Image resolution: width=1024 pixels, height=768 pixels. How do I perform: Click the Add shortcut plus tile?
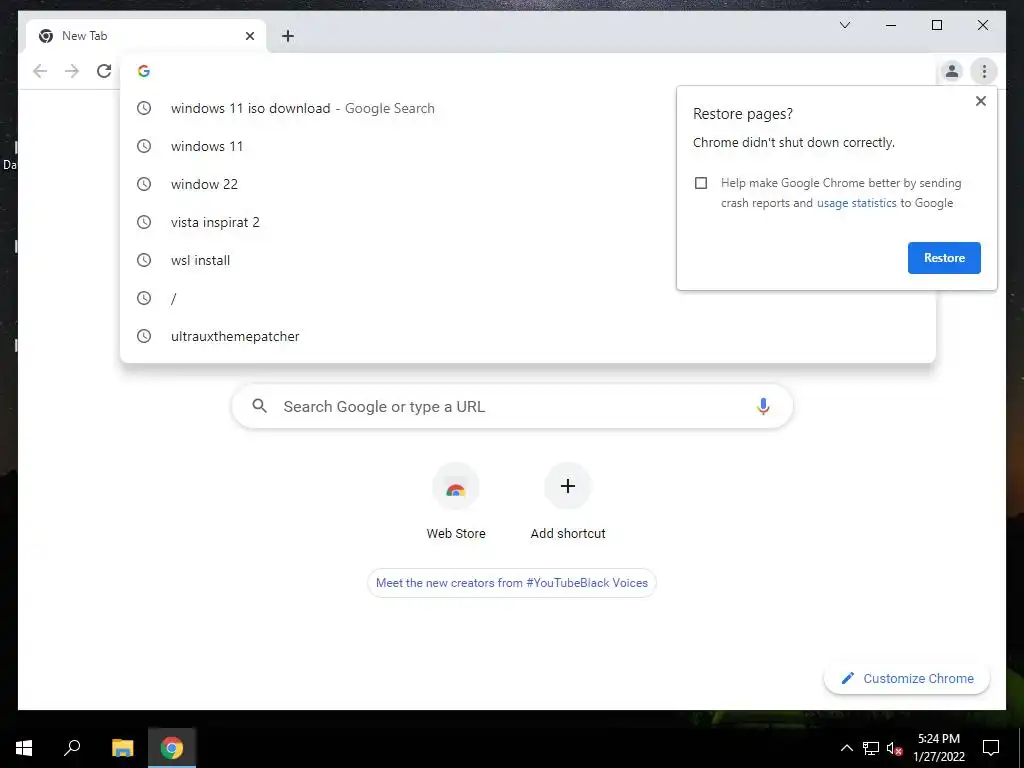[568, 486]
